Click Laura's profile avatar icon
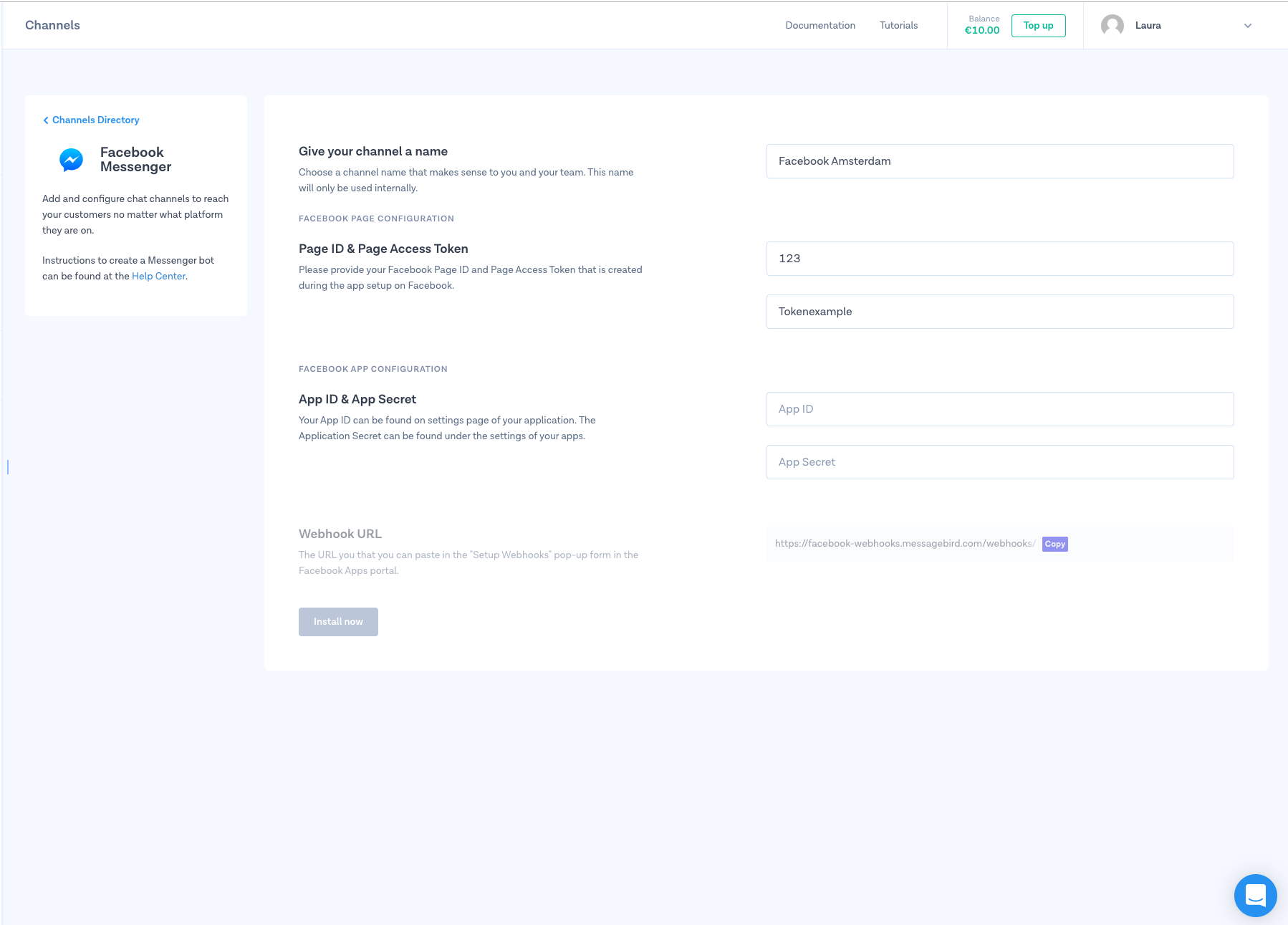1288x925 pixels. [1112, 26]
